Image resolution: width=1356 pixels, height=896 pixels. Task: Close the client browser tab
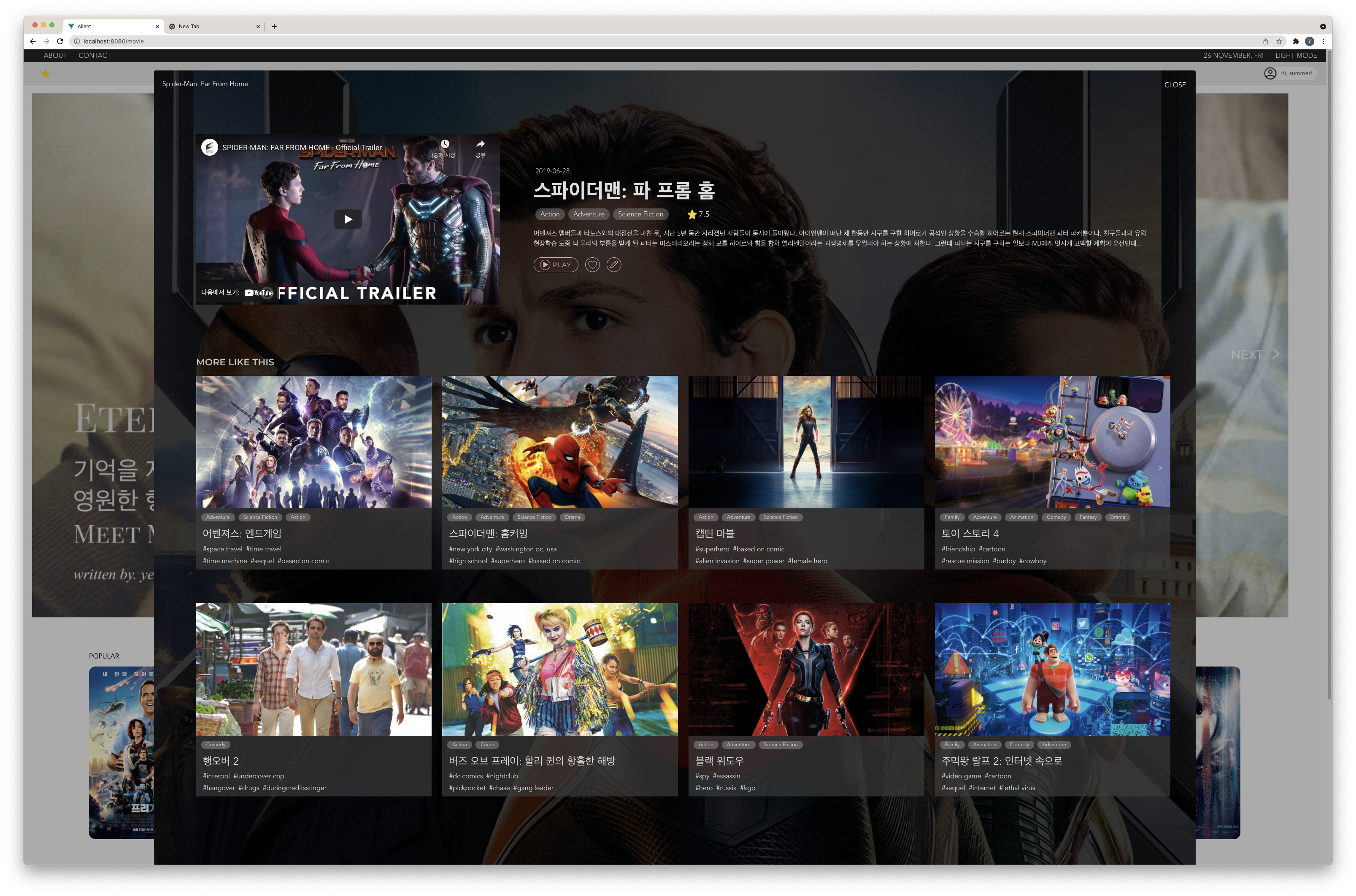pyautogui.click(x=157, y=26)
